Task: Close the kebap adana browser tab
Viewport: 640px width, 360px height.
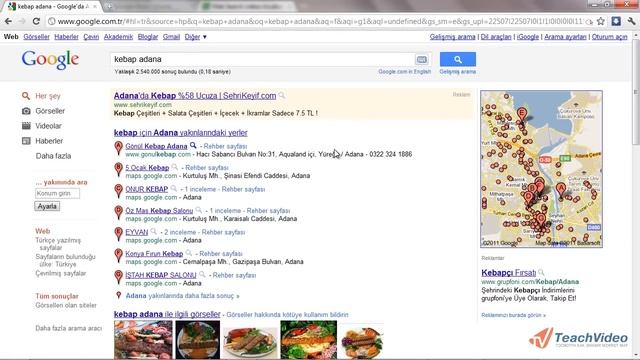Action: click(95, 7)
